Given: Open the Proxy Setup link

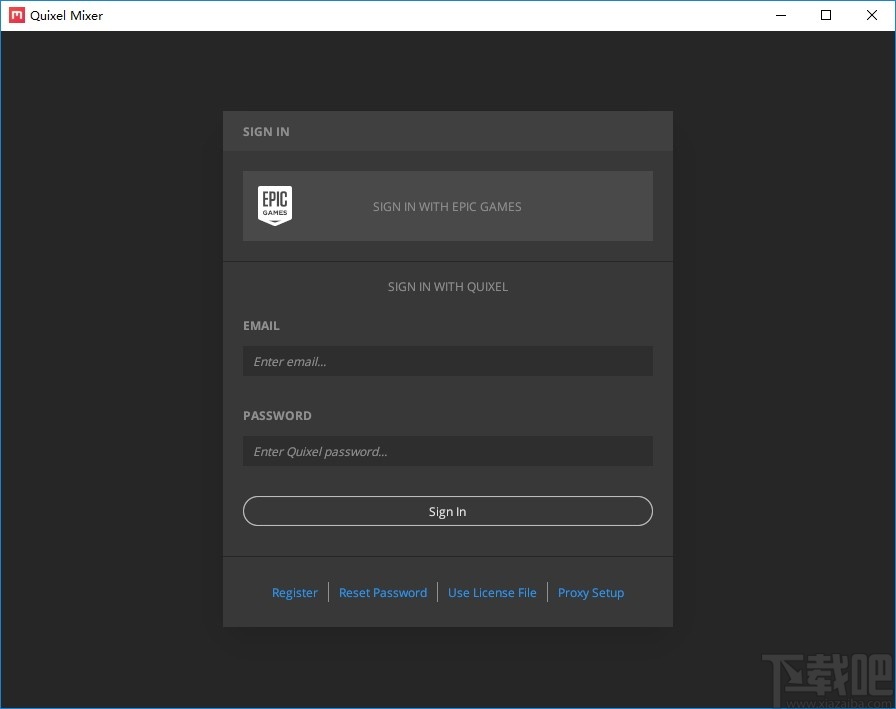Looking at the screenshot, I should click(591, 592).
